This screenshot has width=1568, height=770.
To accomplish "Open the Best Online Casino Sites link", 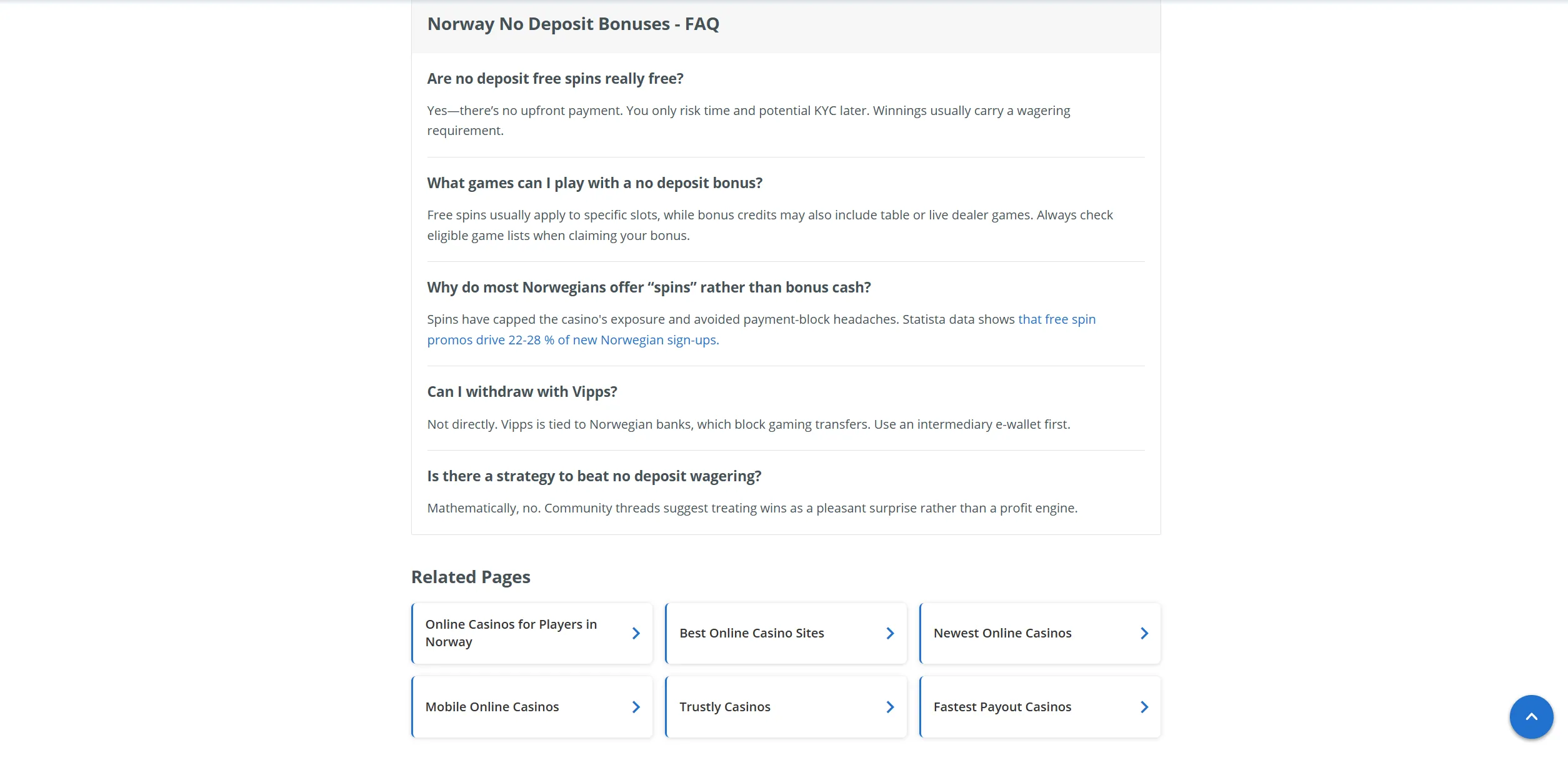I will 786,633.
